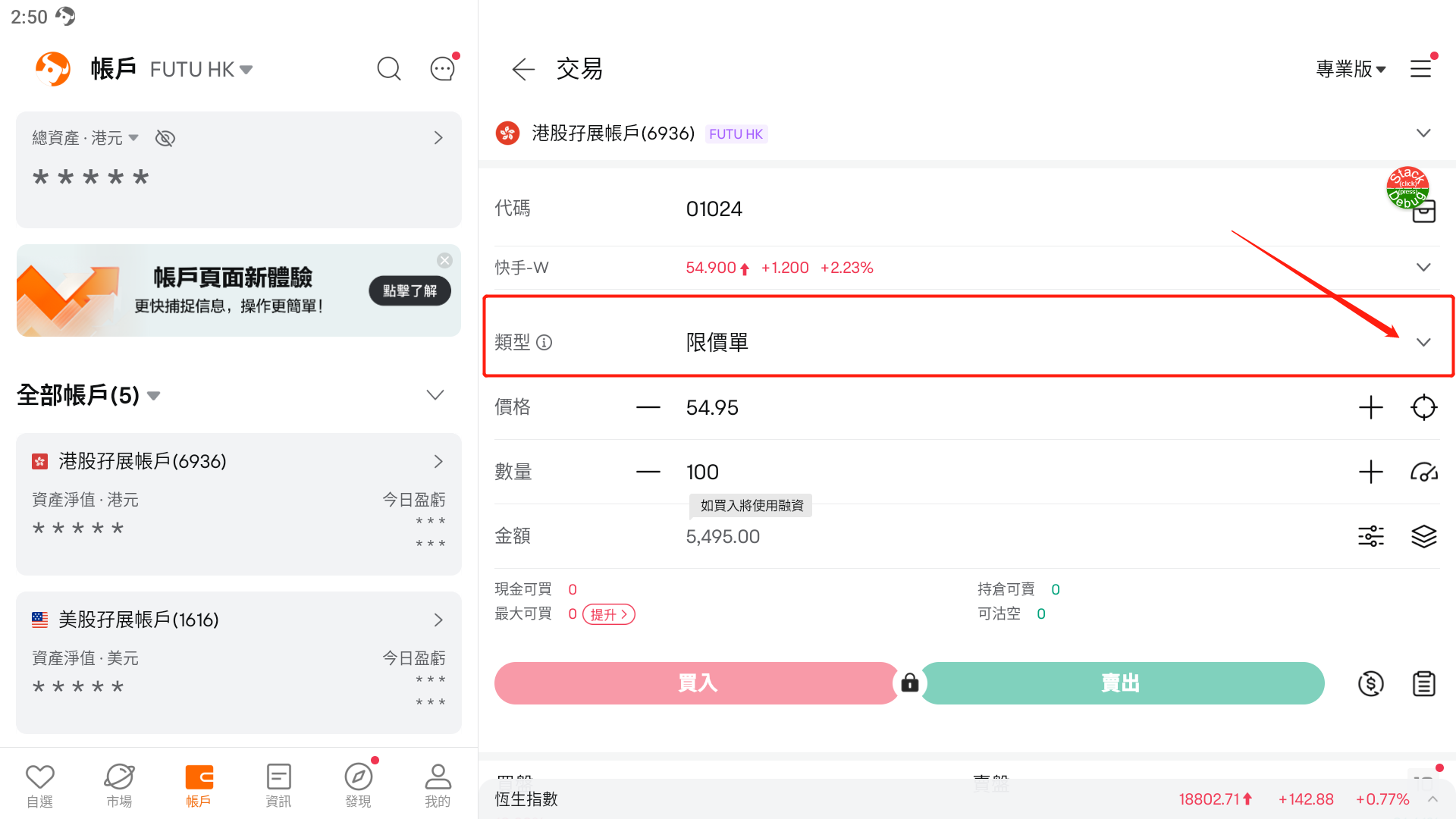Open the hamburger menu icon
Screen dimensions: 1456x819
pos(1421,69)
